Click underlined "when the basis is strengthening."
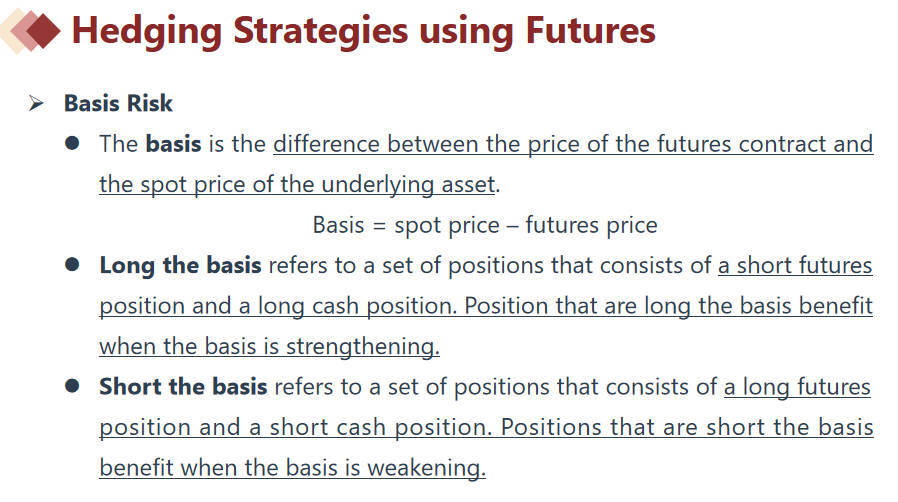 click(269, 346)
